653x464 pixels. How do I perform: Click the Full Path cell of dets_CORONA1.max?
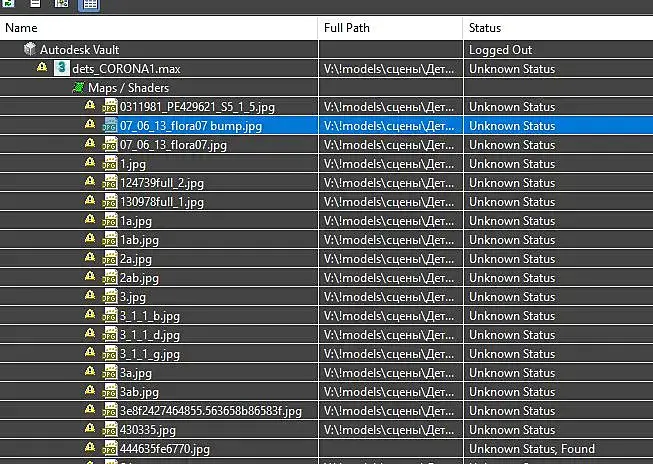[x=390, y=69]
